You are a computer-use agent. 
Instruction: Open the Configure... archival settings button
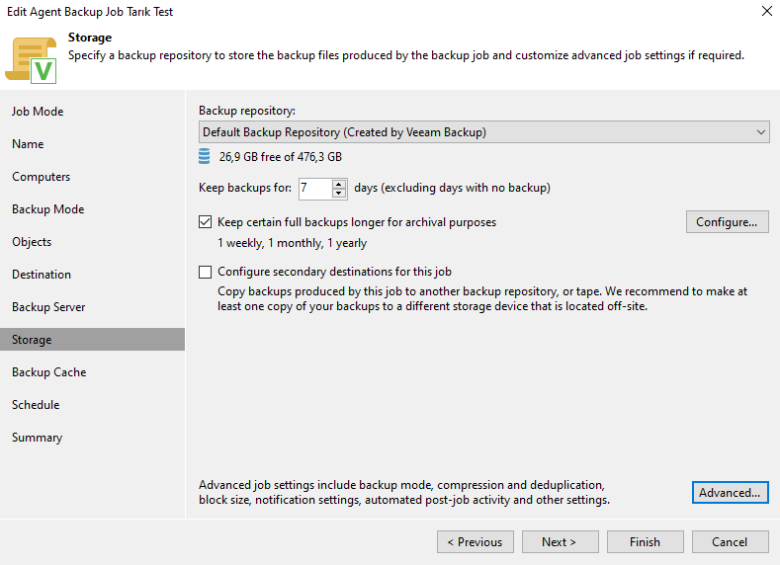point(727,222)
